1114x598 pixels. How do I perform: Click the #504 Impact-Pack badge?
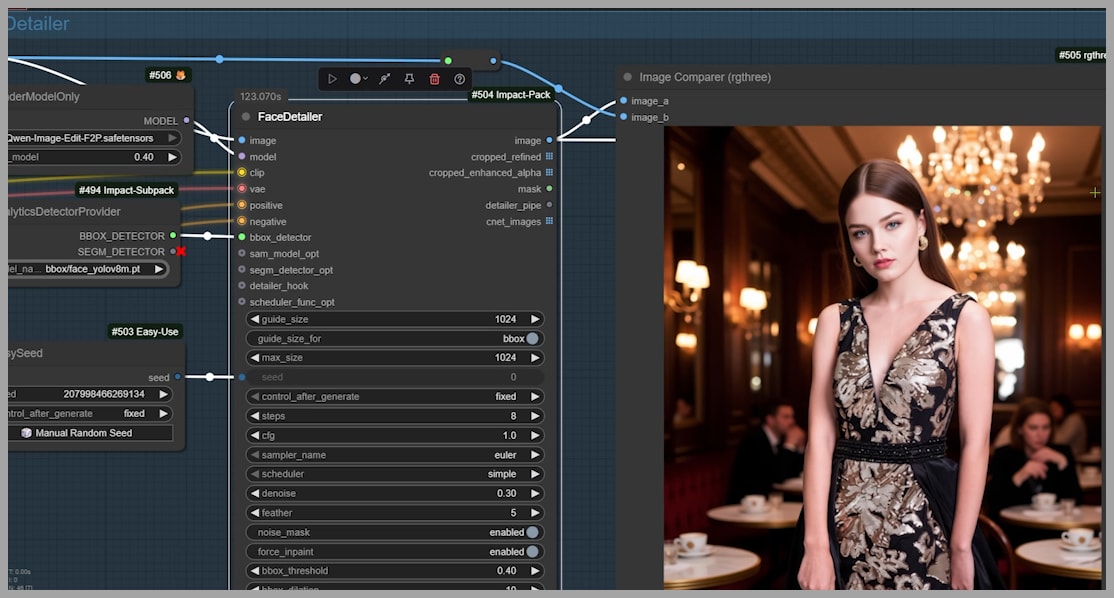tap(510, 95)
